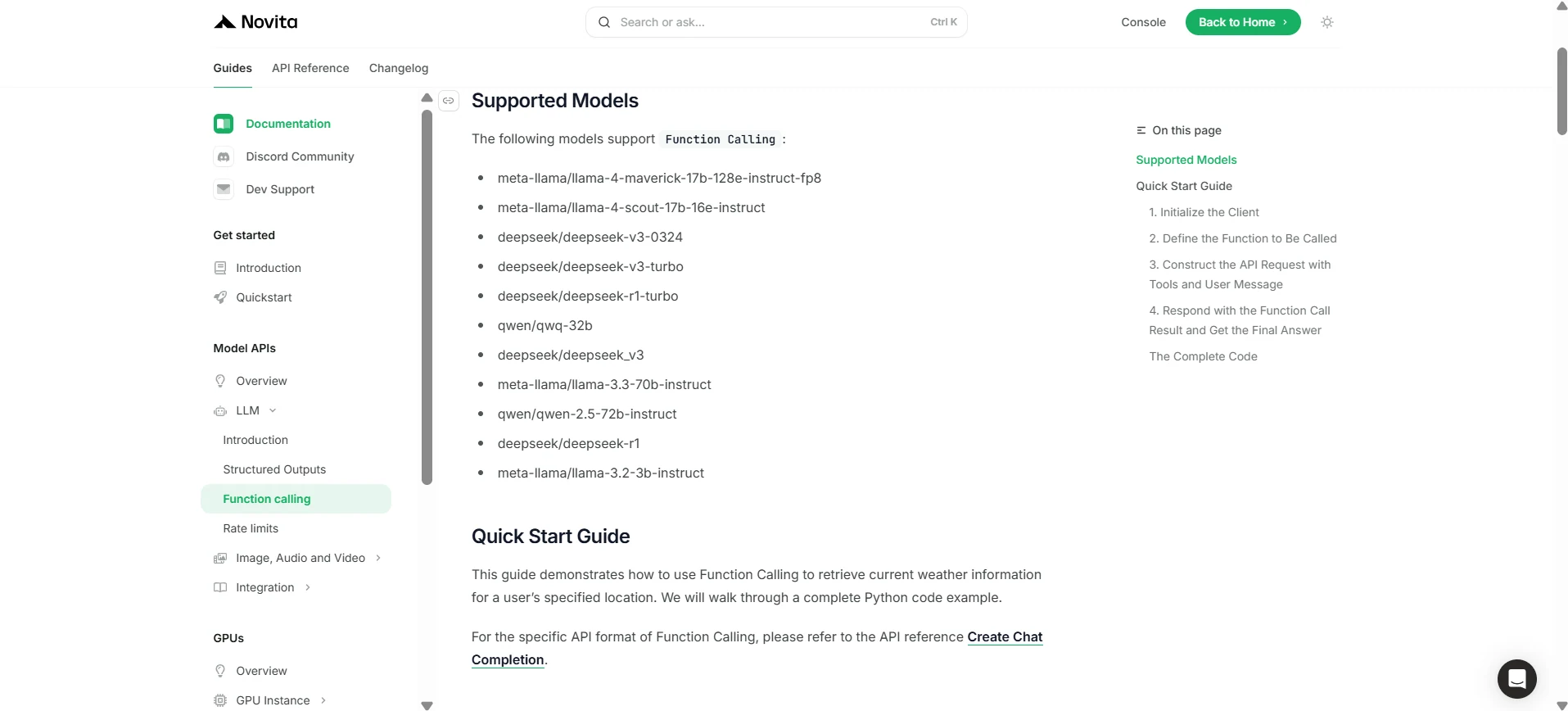Click the Discord Community icon
Image resolution: width=1568 pixels, height=711 pixels.
pos(224,156)
